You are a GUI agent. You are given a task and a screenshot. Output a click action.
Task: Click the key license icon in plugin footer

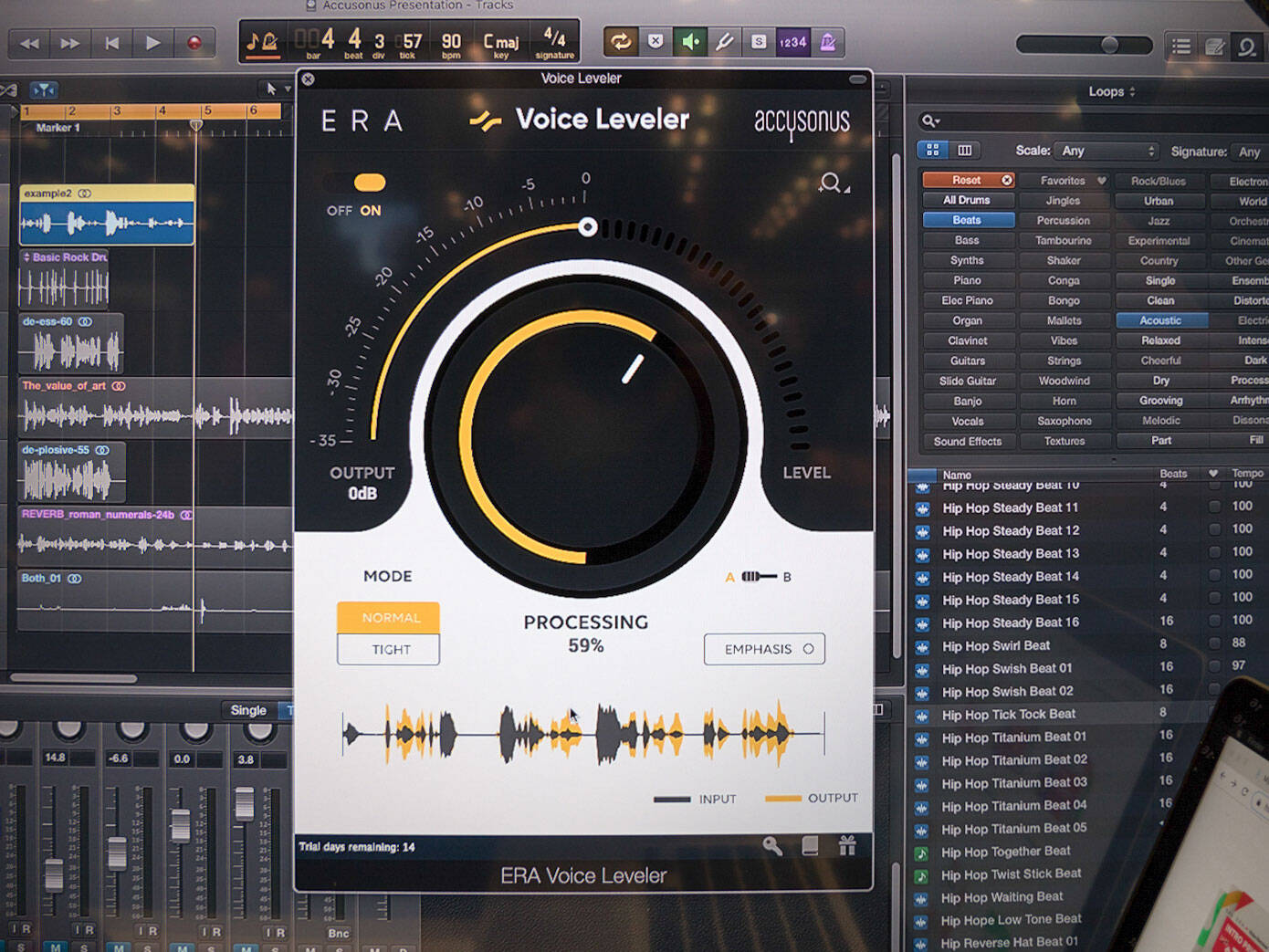773,846
